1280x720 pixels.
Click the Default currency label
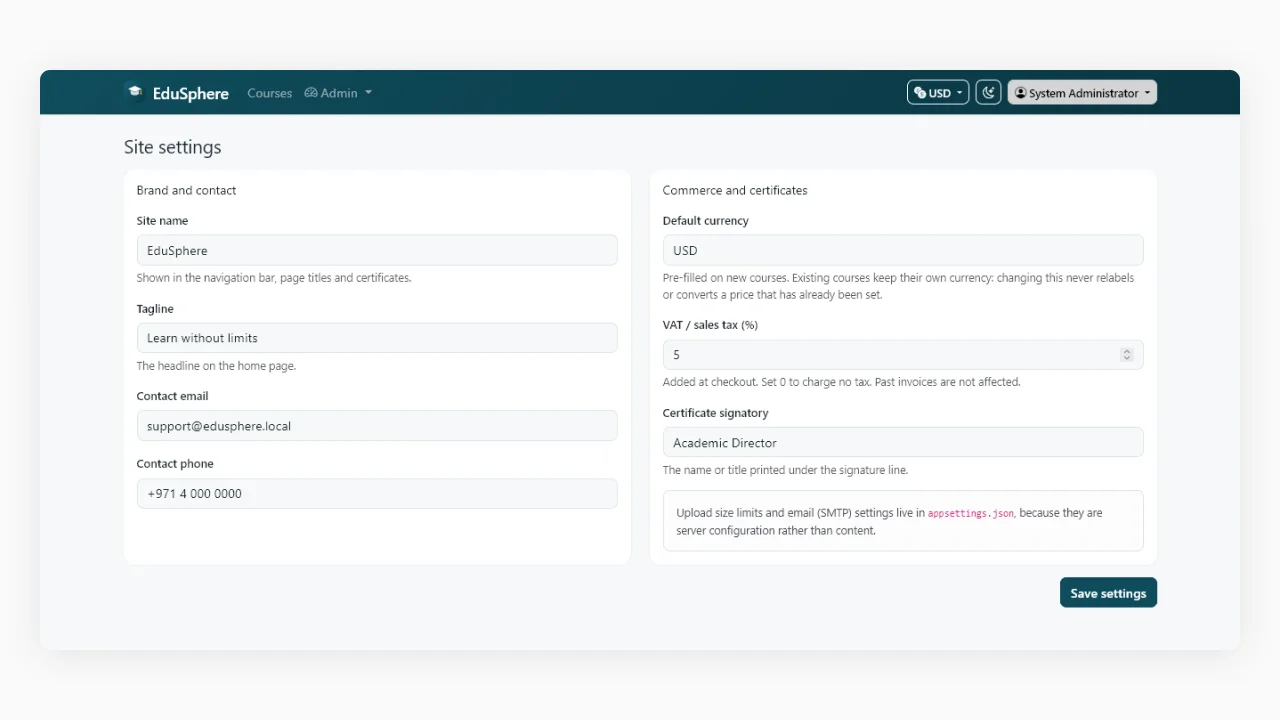pyautogui.click(x=705, y=221)
